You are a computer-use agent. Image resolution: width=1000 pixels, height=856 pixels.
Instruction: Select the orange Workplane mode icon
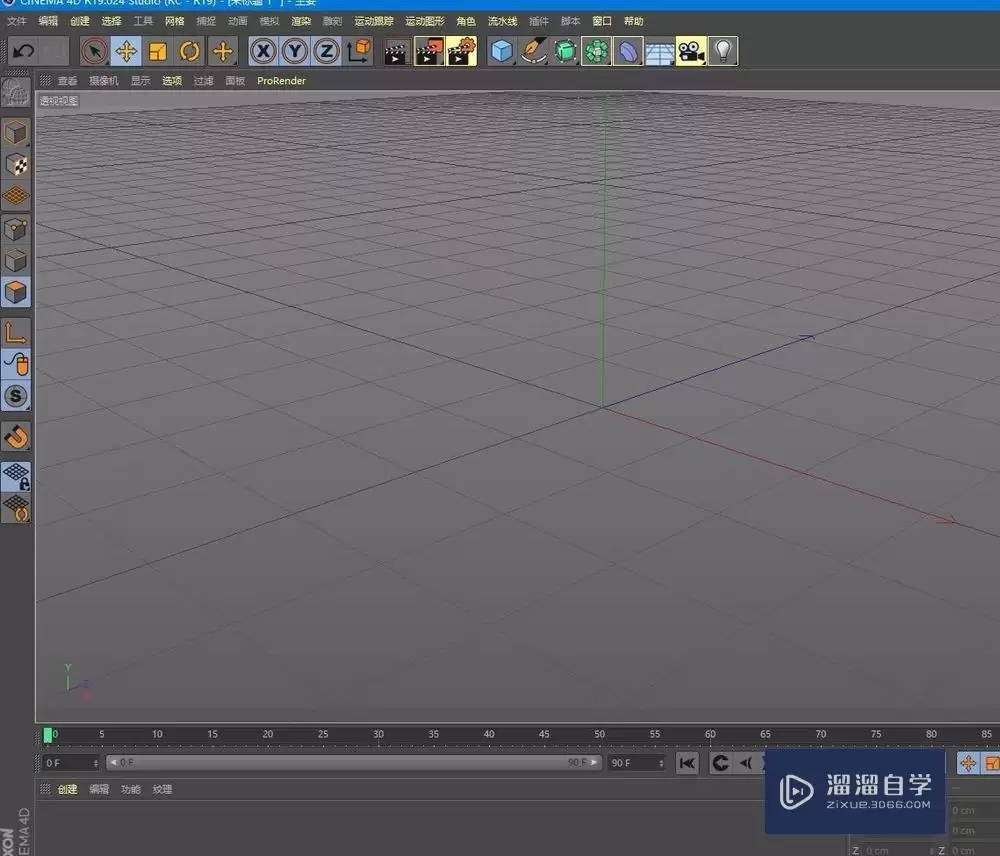(16, 196)
